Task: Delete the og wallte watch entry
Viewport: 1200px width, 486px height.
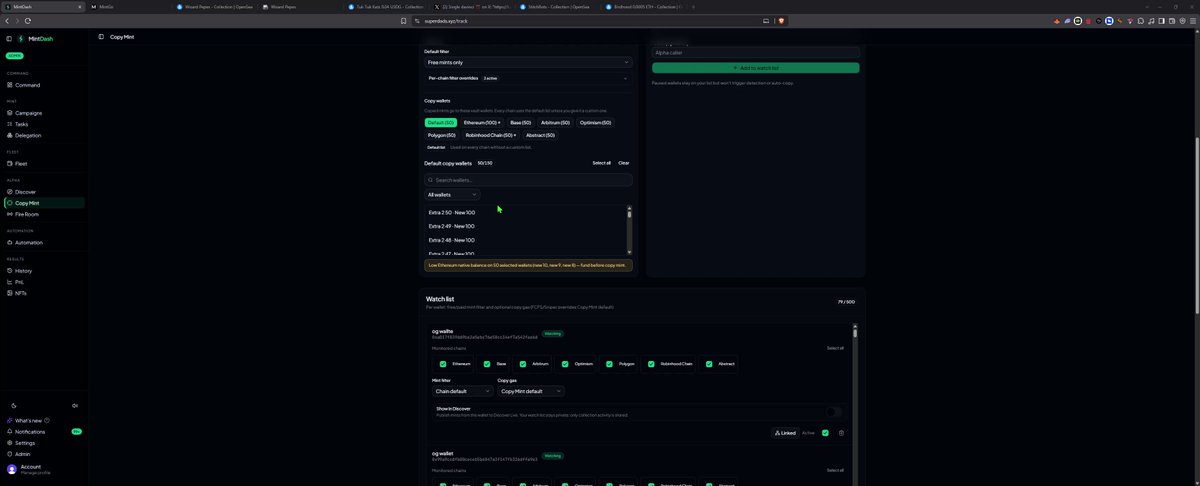Action: 841,433
